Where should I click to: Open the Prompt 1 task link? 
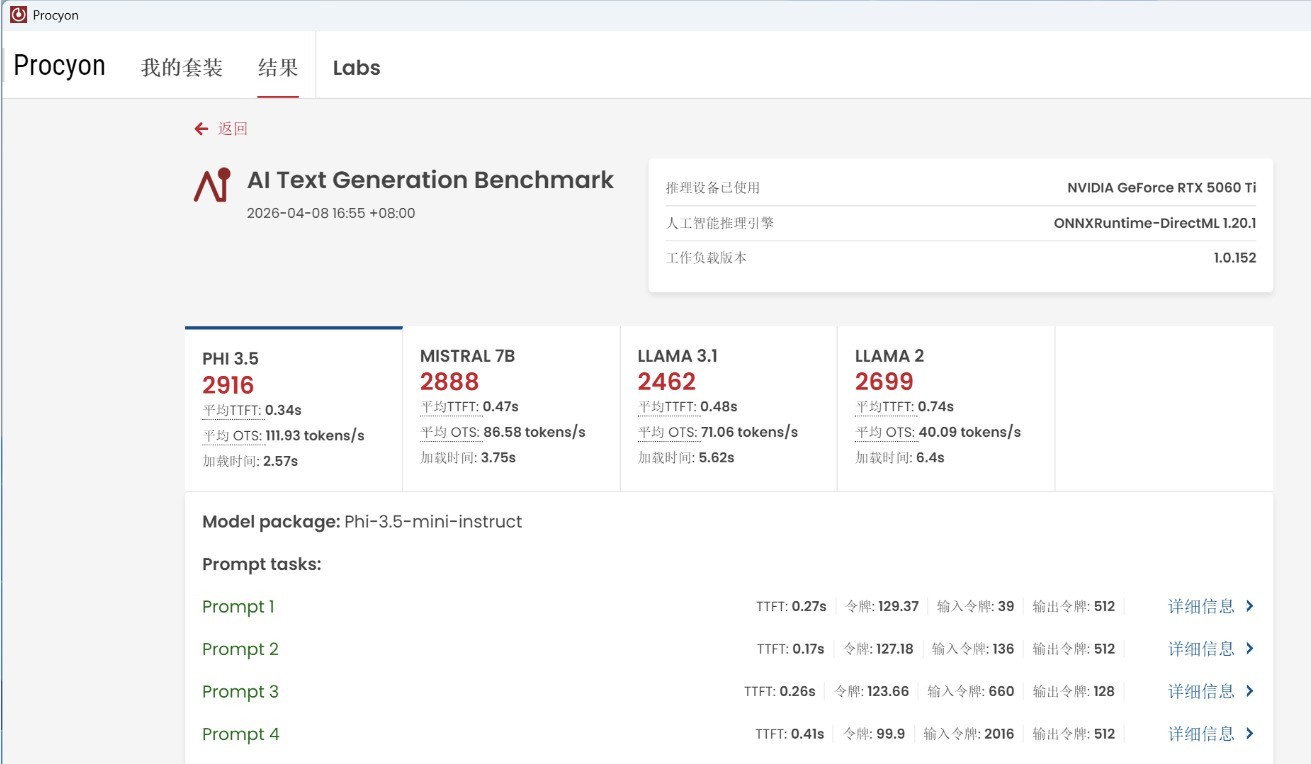(238, 607)
